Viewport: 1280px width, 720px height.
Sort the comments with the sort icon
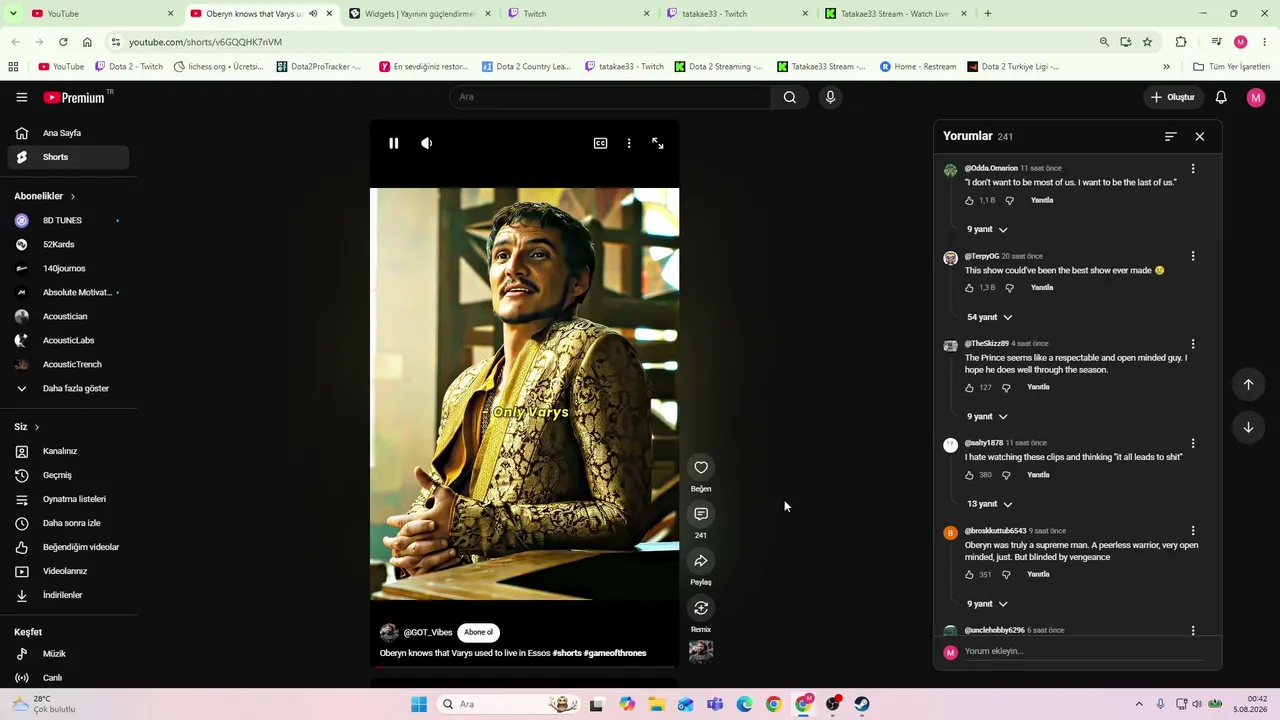pyautogui.click(x=1171, y=136)
